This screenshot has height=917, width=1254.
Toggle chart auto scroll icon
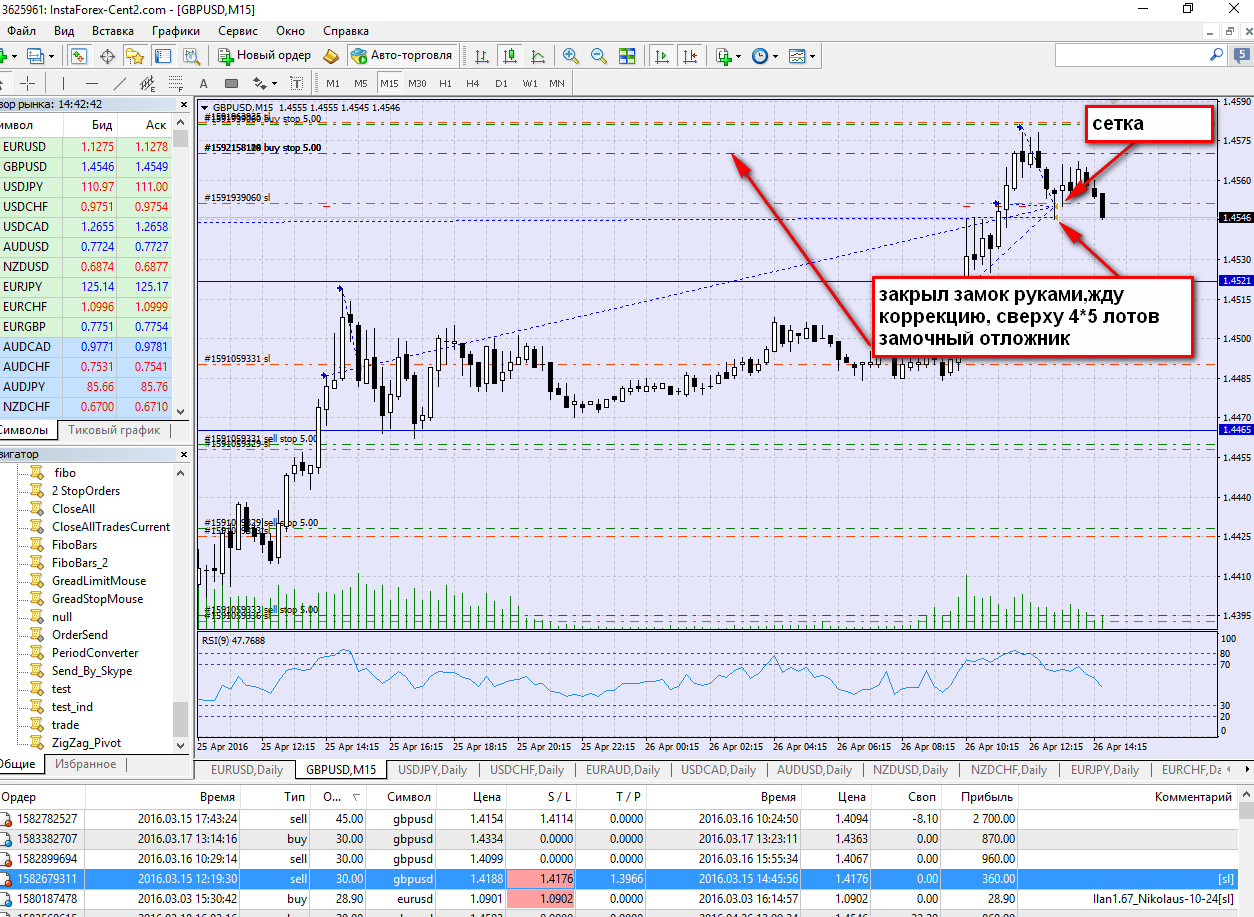tap(660, 55)
